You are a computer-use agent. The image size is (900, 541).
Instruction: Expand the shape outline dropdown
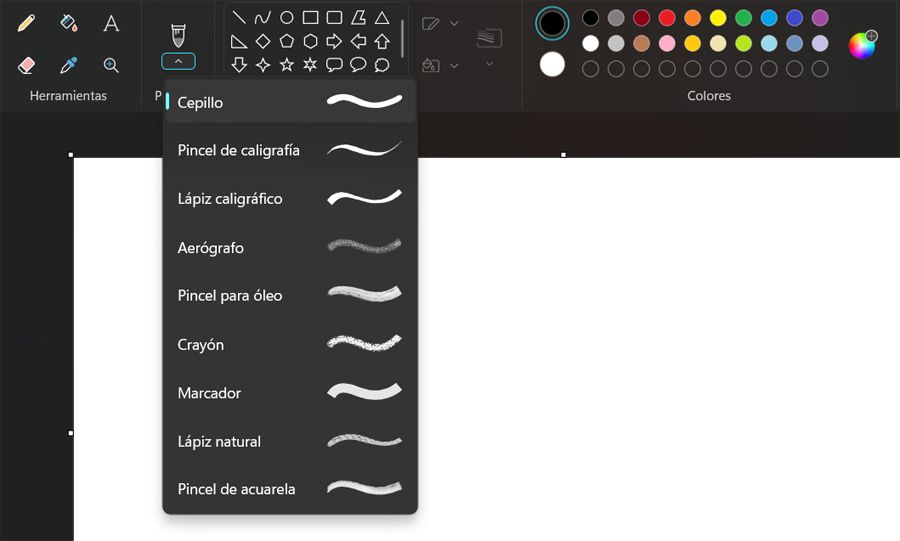(x=454, y=23)
